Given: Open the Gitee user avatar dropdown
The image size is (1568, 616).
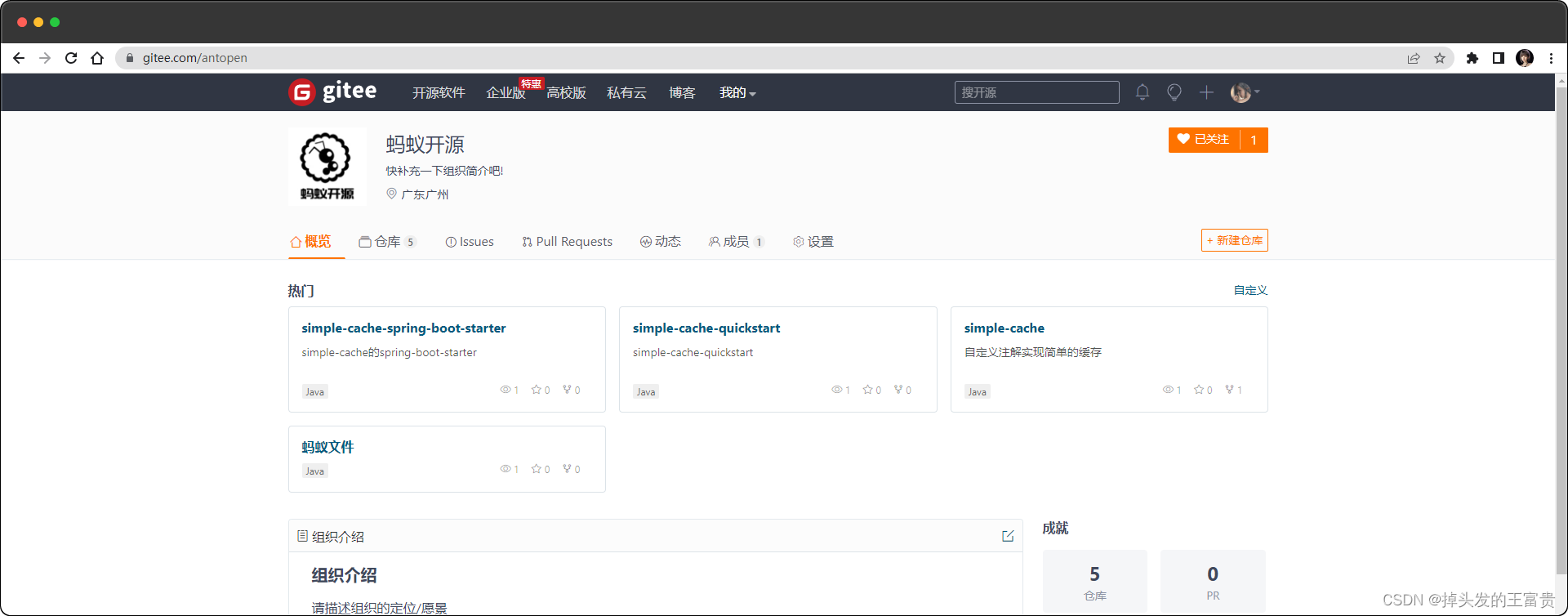Looking at the screenshot, I should point(1245,92).
